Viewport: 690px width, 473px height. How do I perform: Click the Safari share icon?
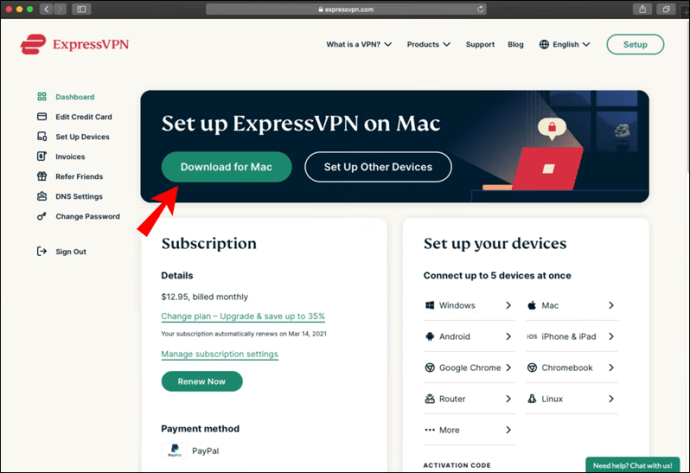642,9
